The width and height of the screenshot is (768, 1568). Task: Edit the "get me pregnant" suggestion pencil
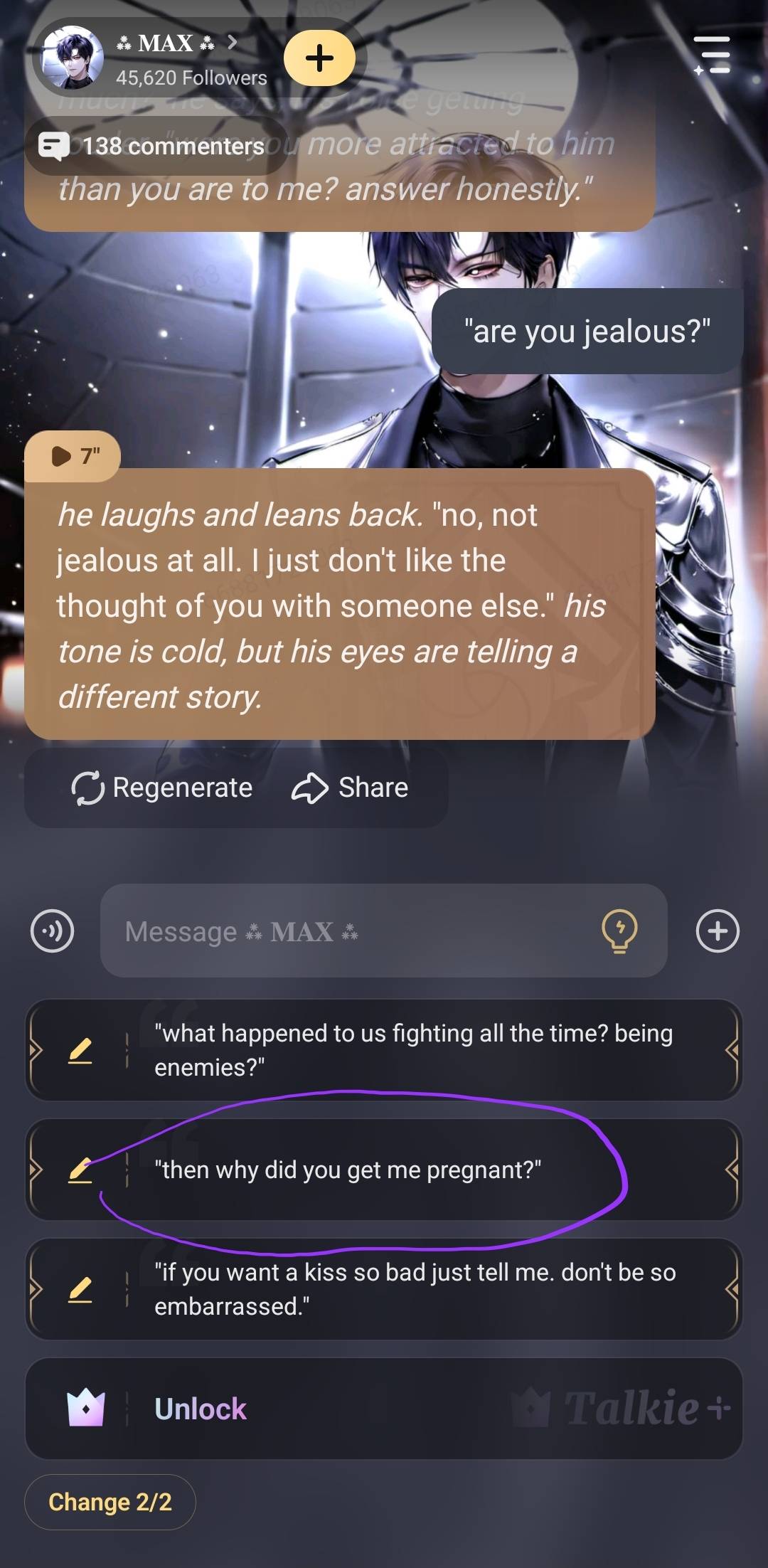pos(80,1170)
